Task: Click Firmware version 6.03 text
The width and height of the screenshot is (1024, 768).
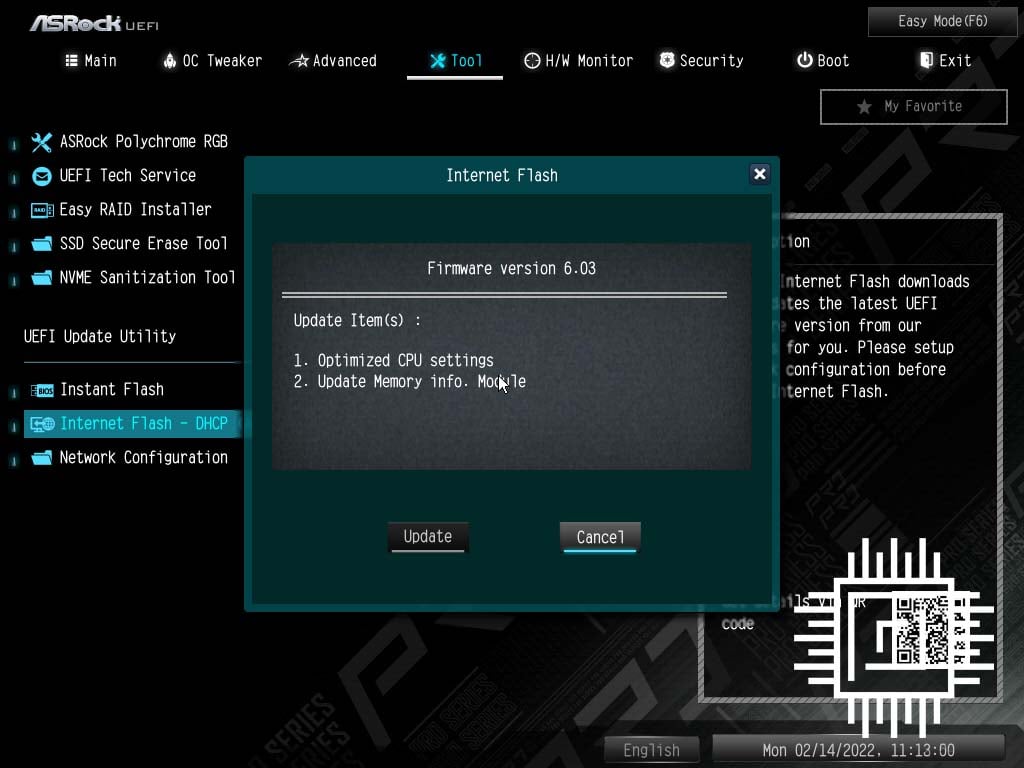Action: [x=511, y=268]
